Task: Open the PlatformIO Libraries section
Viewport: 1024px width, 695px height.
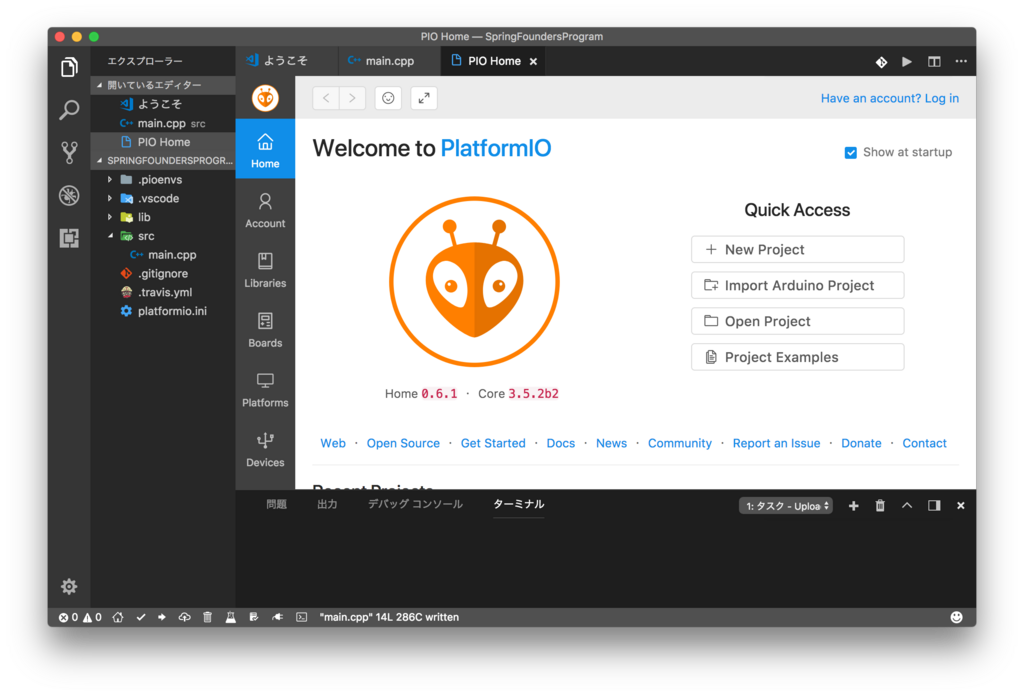Action: (265, 270)
